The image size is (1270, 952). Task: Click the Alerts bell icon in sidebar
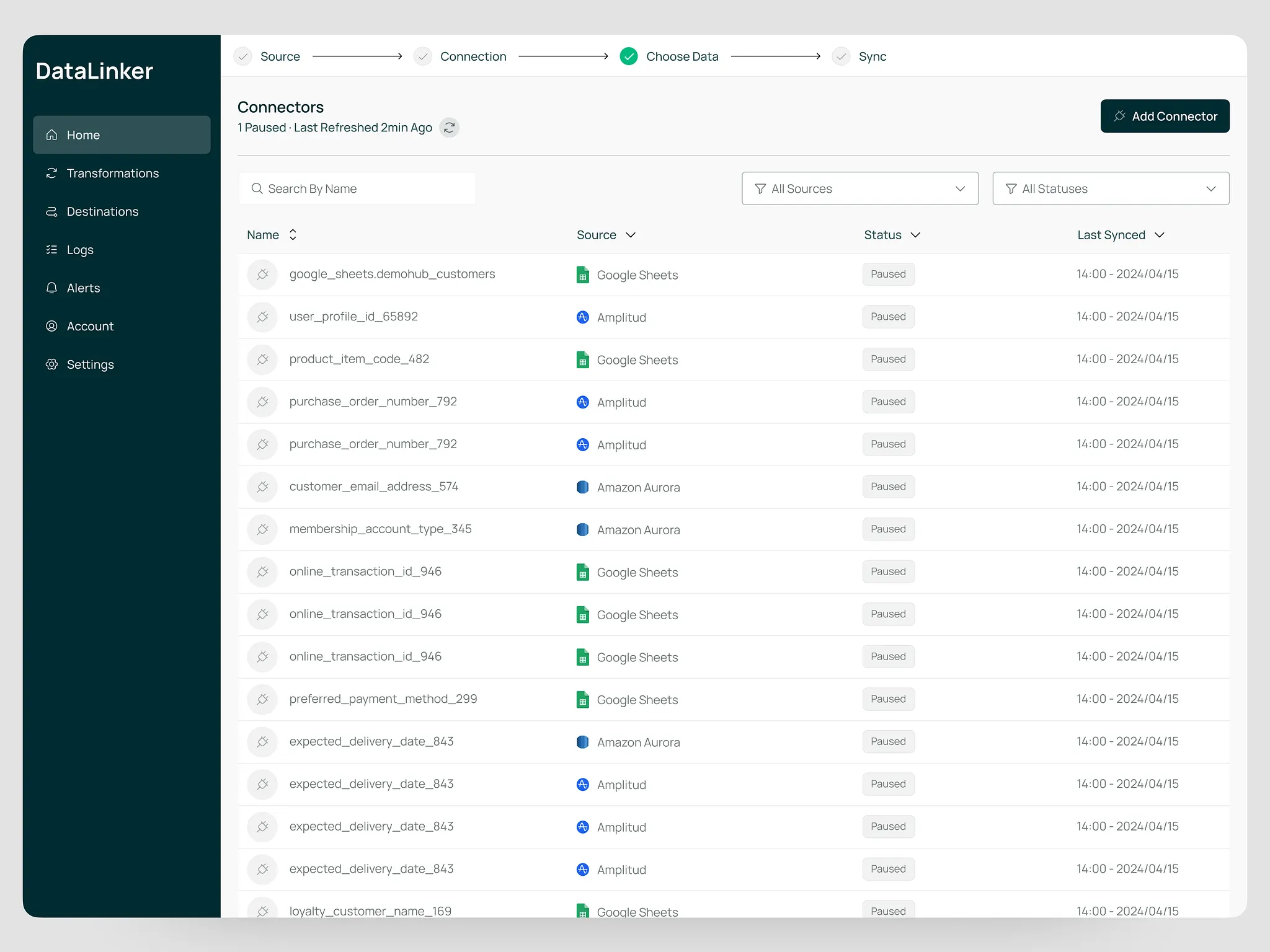52,288
